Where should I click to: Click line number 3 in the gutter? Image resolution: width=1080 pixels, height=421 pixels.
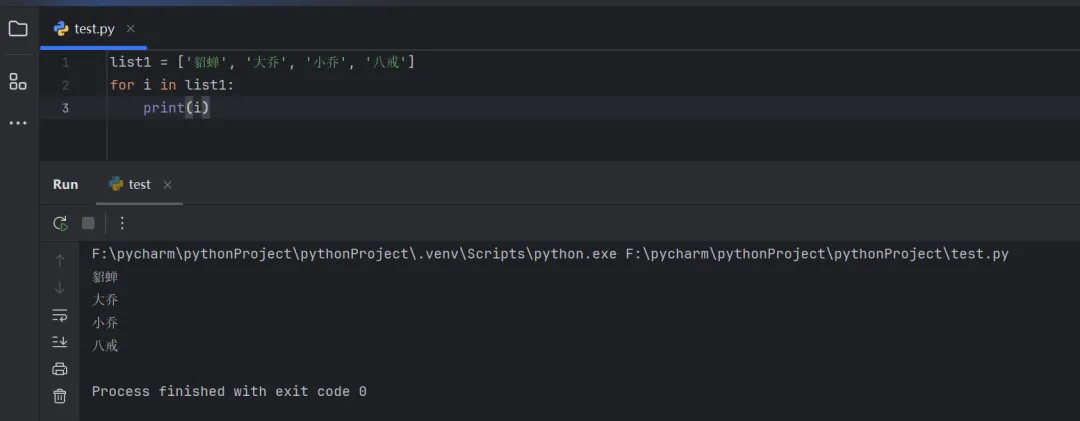click(65, 108)
